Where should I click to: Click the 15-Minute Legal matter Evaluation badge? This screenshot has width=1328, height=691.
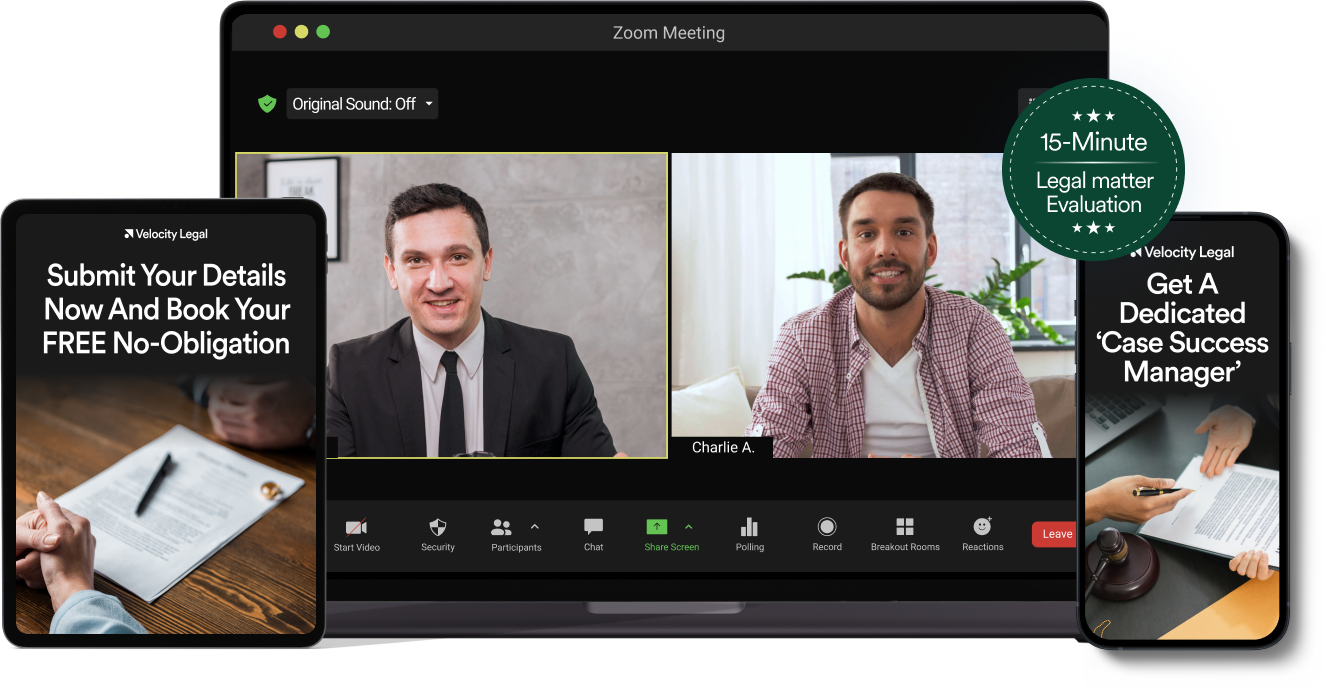pos(1094,172)
